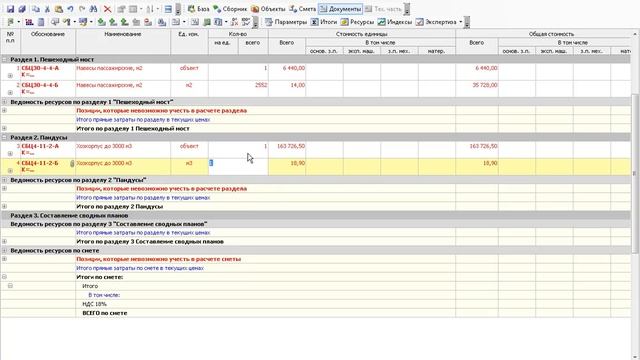Open the Тех. часть section
Viewport: 640px width, 360px height.
[x=383, y=9]
